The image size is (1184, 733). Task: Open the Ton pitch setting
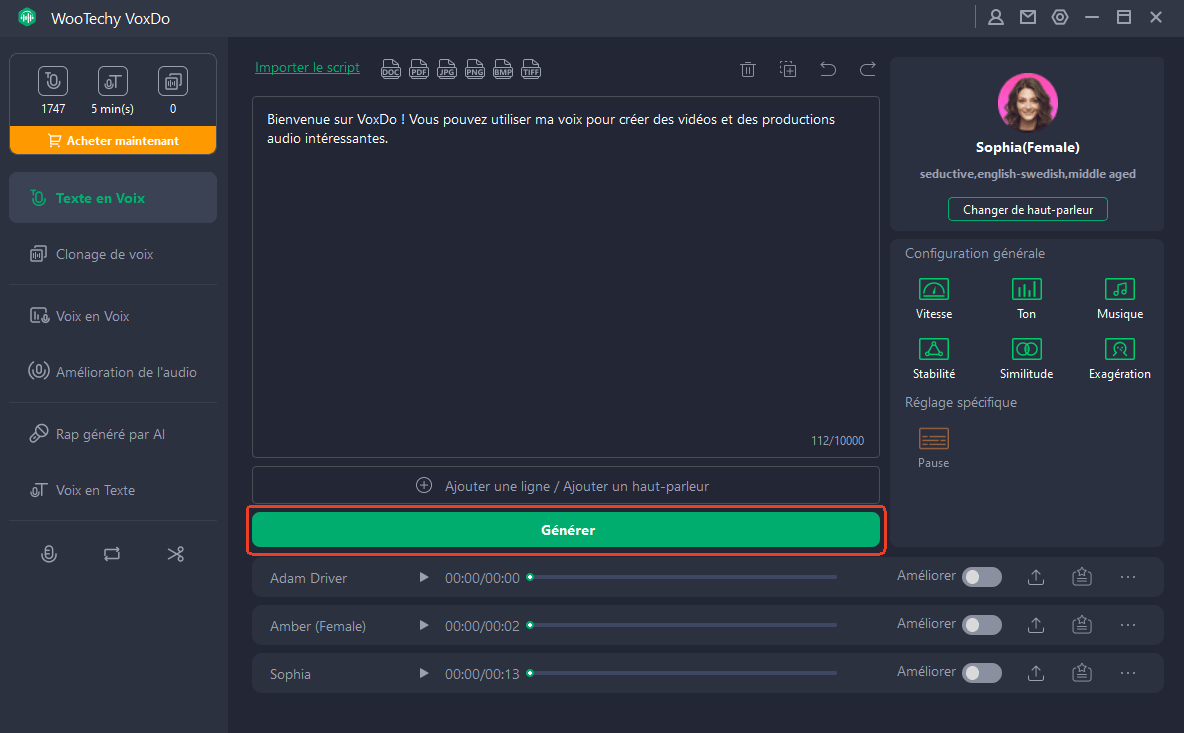1026,290
